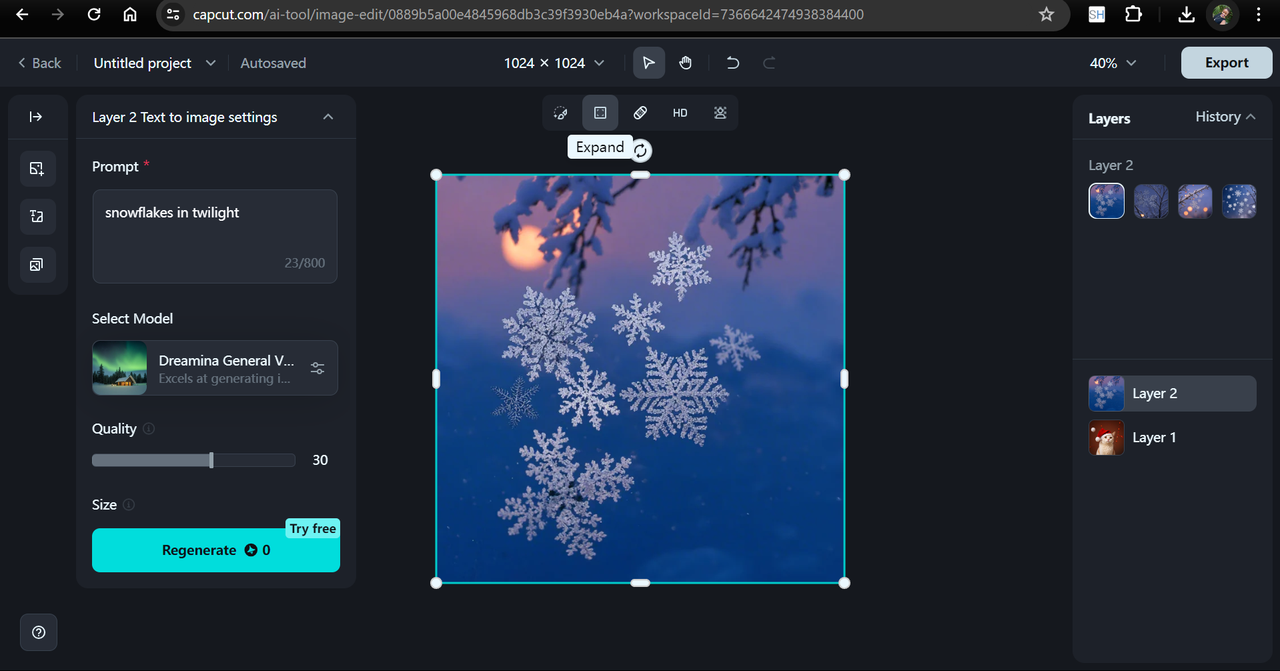Click the bottom-right corner handle of the image
The image size is (1280, 671).
[844, 582]
